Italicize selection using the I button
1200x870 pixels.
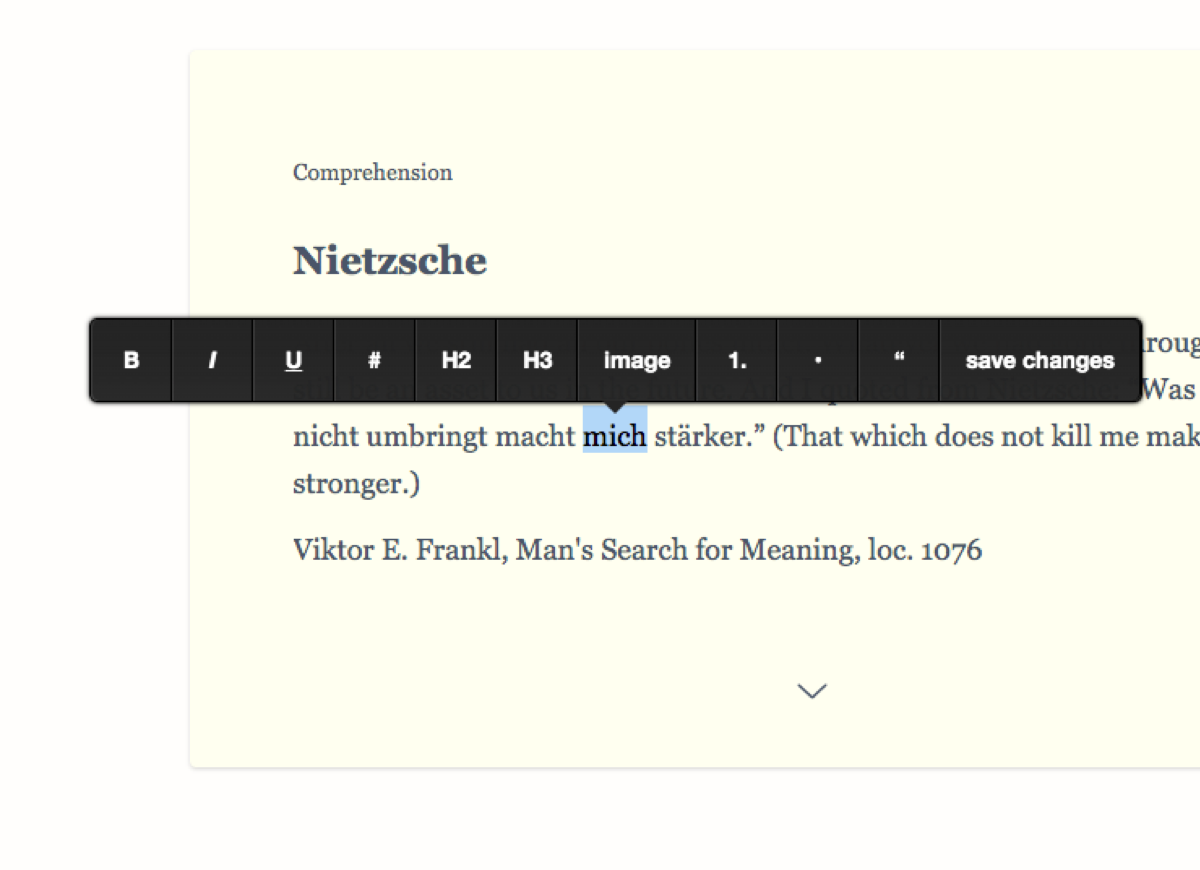click(x=212, y=360)
